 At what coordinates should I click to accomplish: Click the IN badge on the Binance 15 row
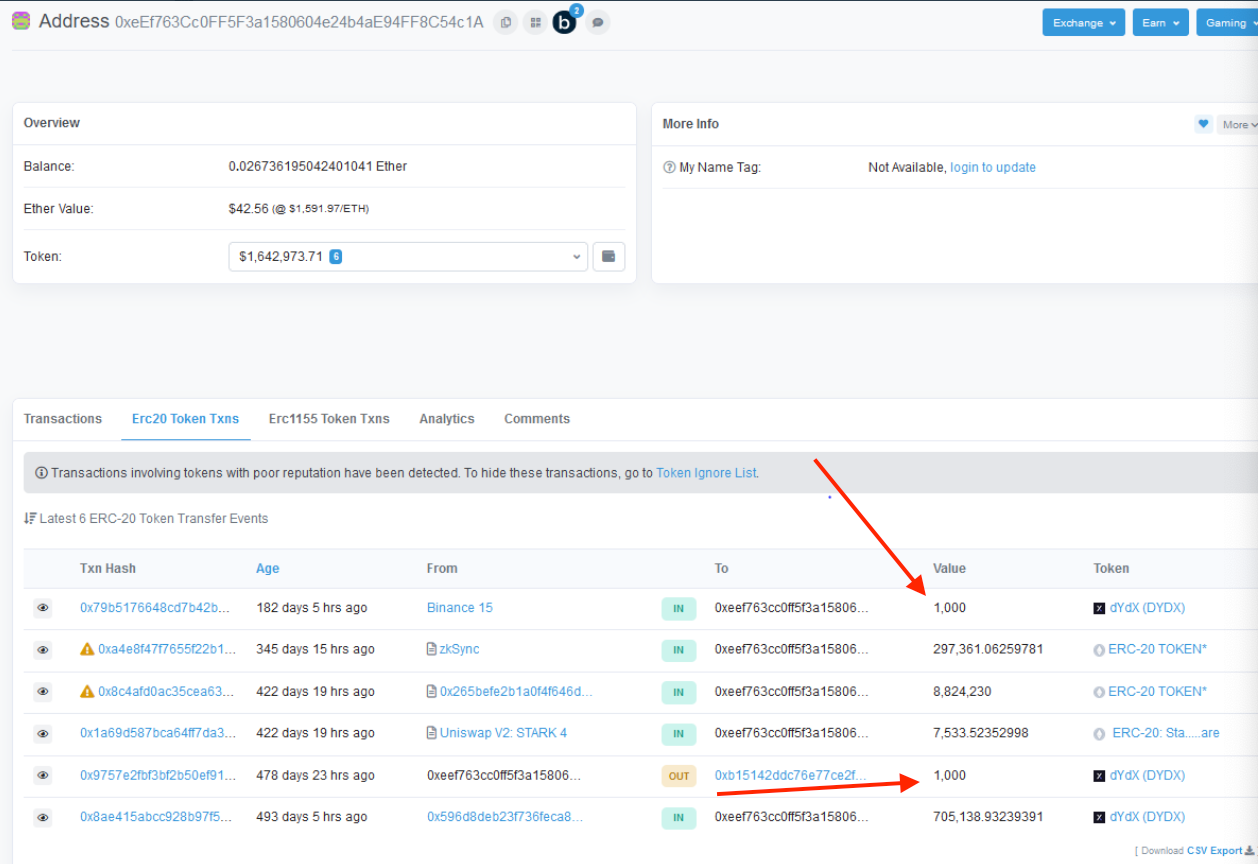pos(678,608)
